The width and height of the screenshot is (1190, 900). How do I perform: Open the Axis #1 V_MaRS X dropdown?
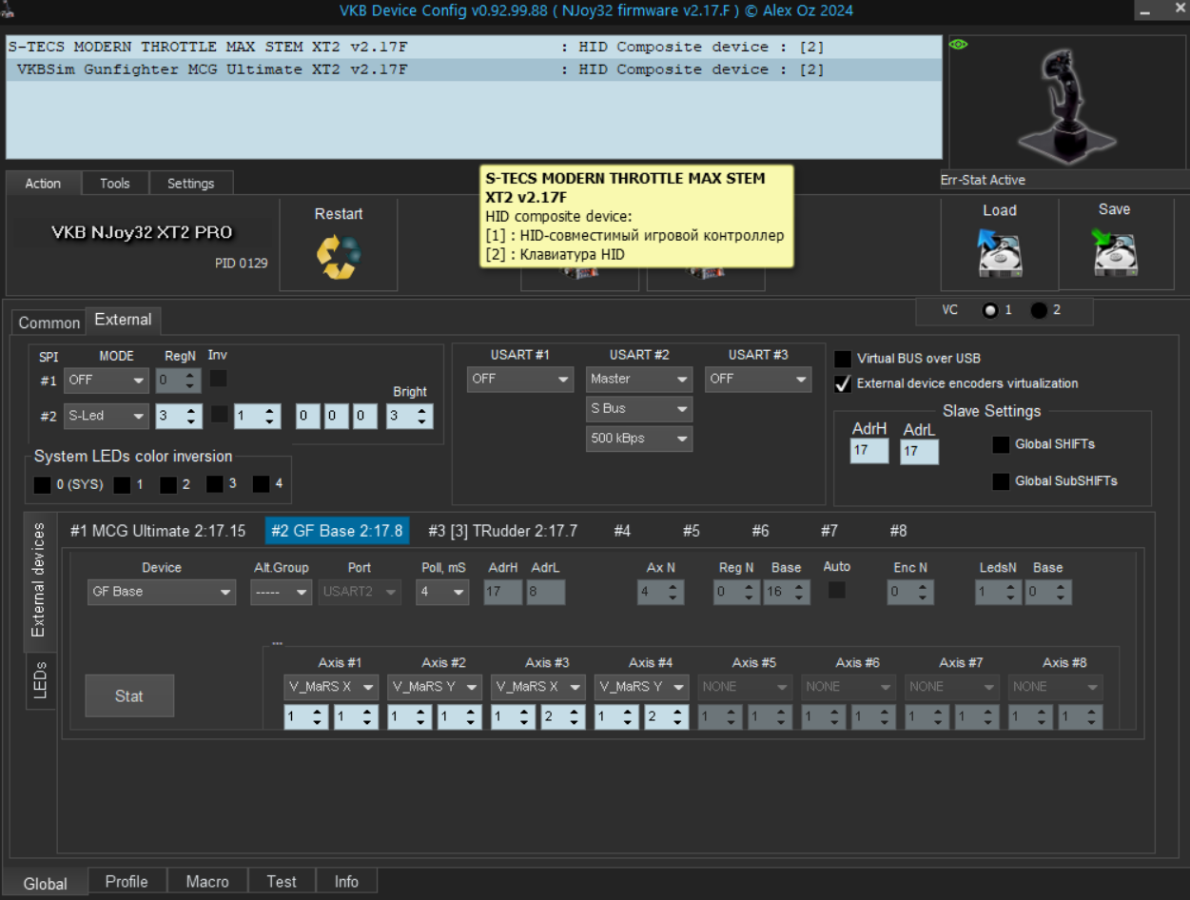coord(330,687)
